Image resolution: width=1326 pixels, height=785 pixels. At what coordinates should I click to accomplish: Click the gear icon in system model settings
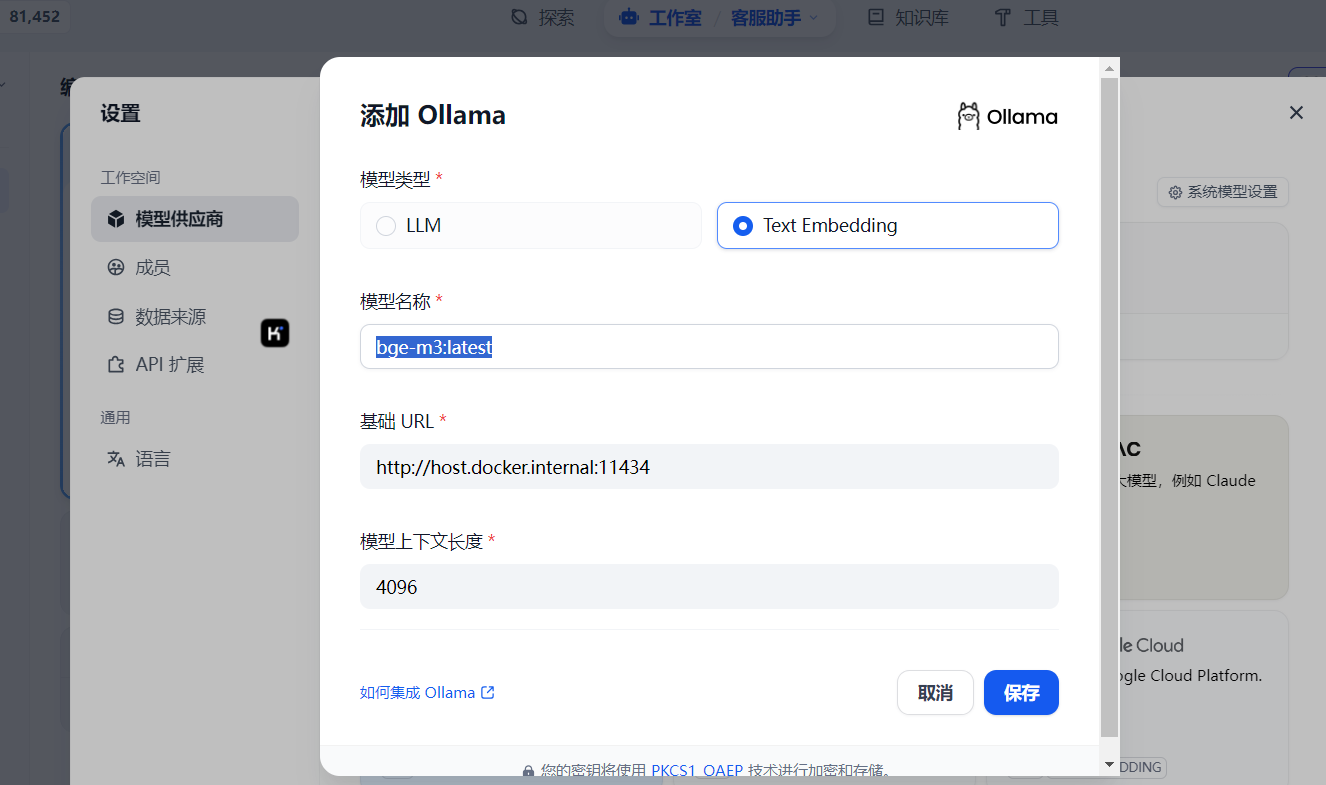pyautogui.click(x=1175, y=192)
